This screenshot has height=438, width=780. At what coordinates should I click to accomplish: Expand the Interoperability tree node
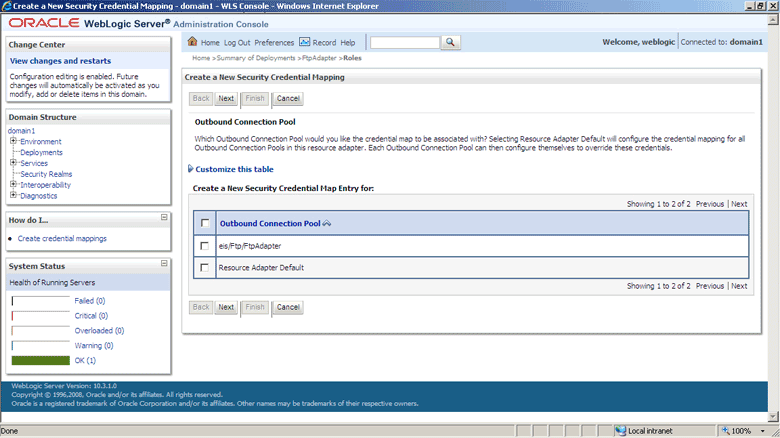click(13, 184)
